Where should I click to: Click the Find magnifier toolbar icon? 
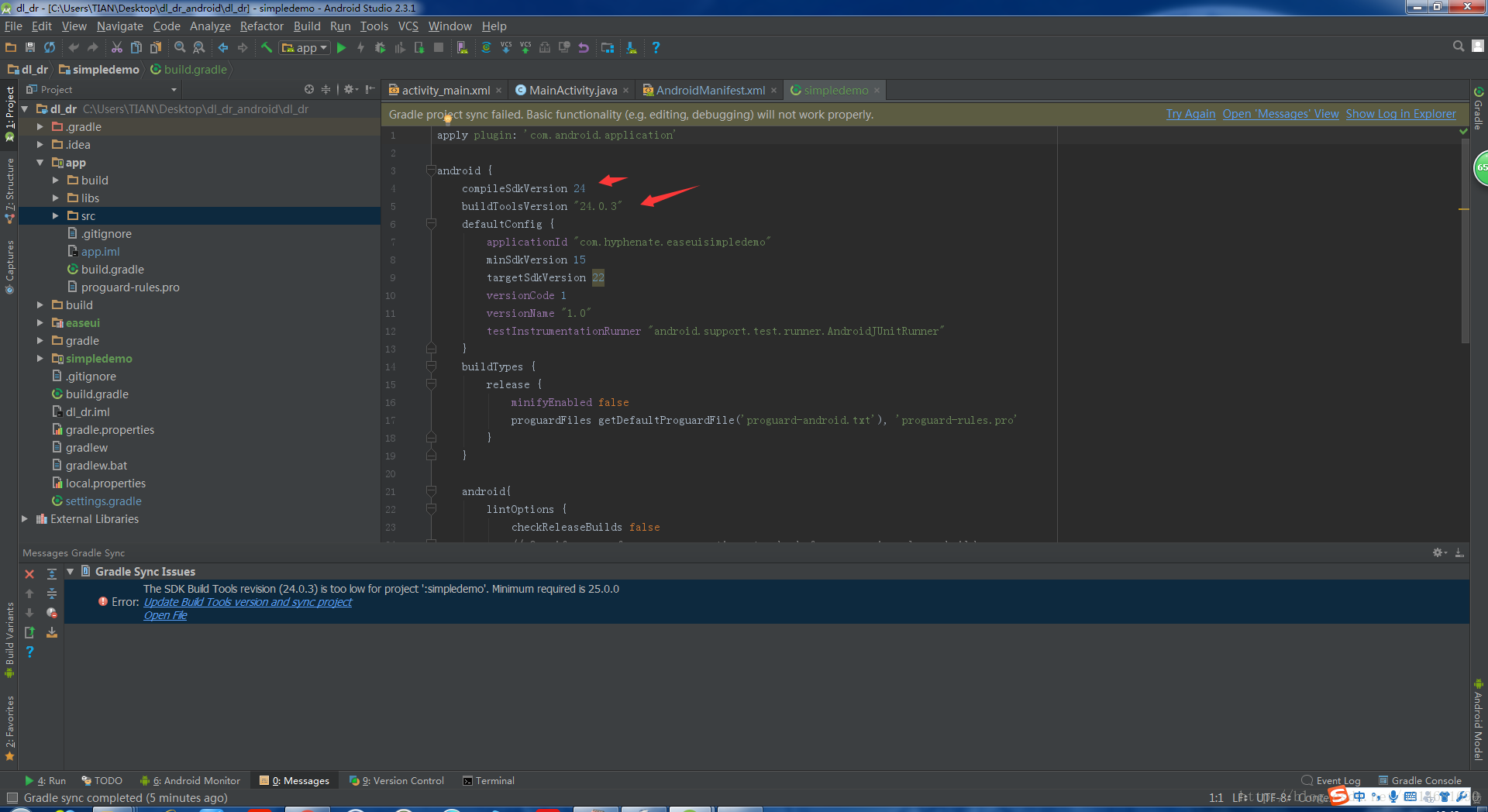tap(180, 47)
